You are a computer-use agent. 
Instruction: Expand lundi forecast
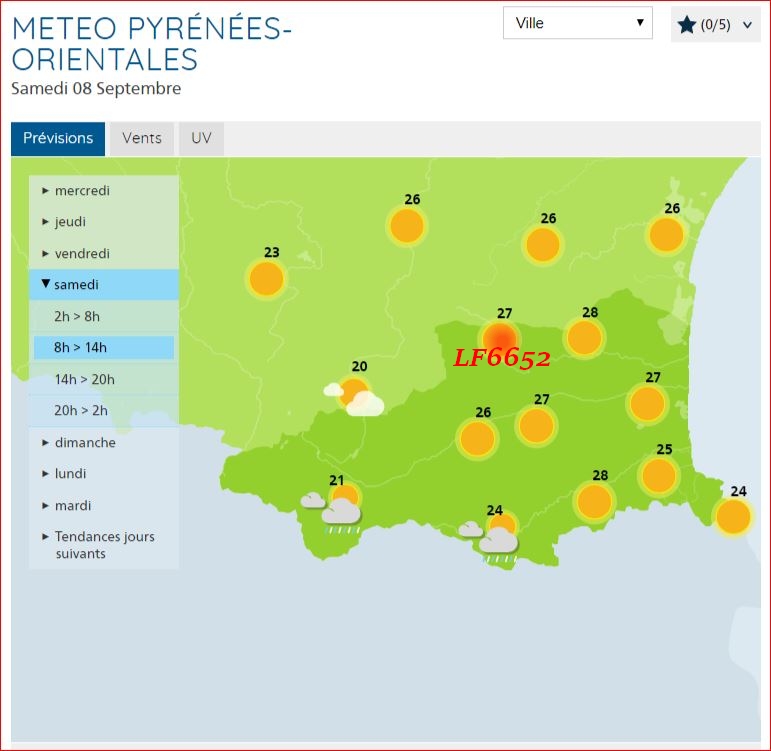(104, 474)
